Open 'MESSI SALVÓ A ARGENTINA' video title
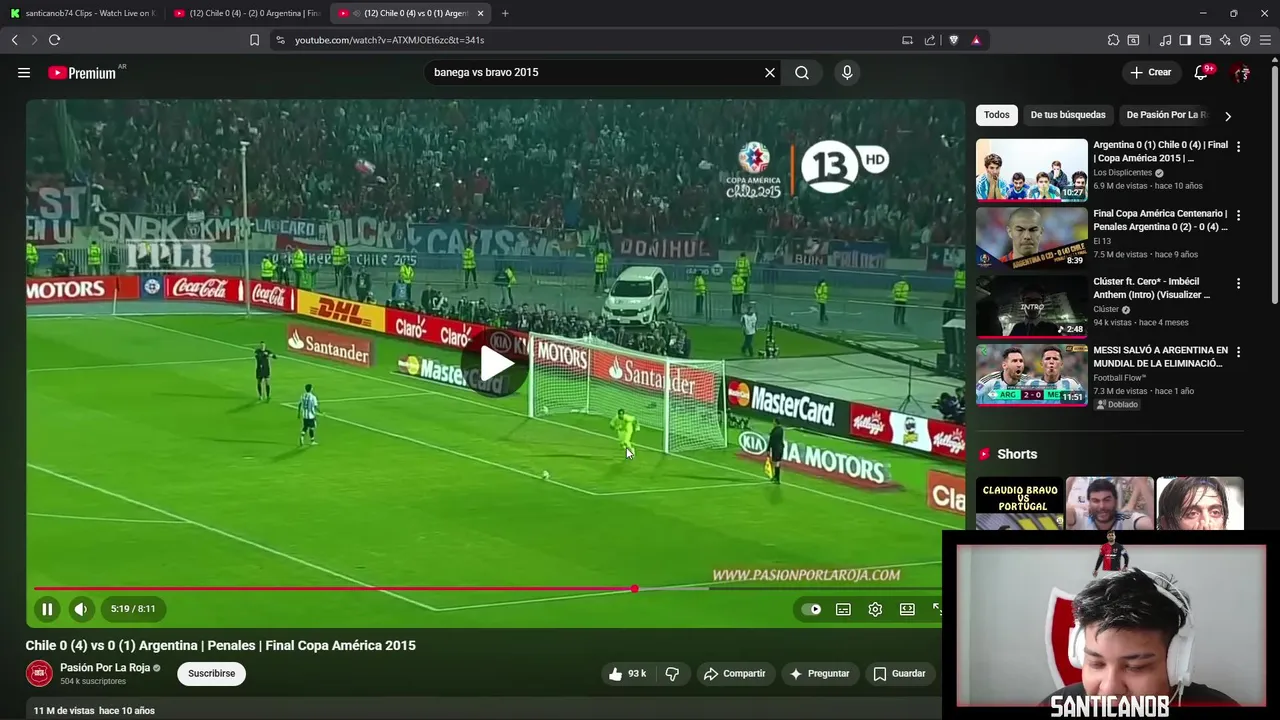The width and height of the screenshot is (1280, 720). pyautogui.click(x=1160, y=357)
